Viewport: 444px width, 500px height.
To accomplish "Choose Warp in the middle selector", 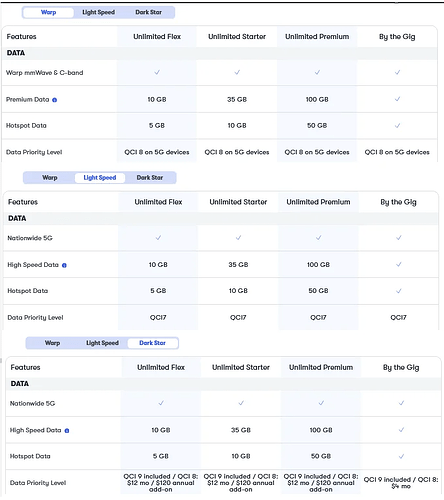I will tap(50, 178).
